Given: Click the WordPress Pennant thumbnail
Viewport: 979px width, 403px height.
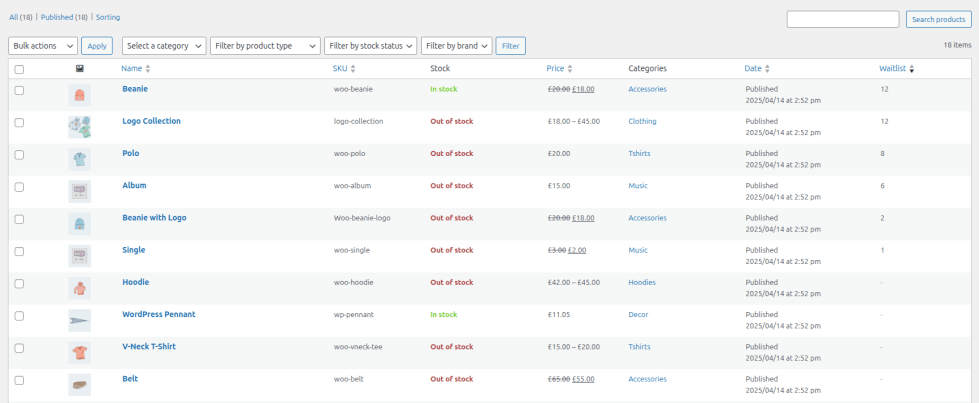Looking at the screenshot, I should pyautogui.click(x=80, y=320).
